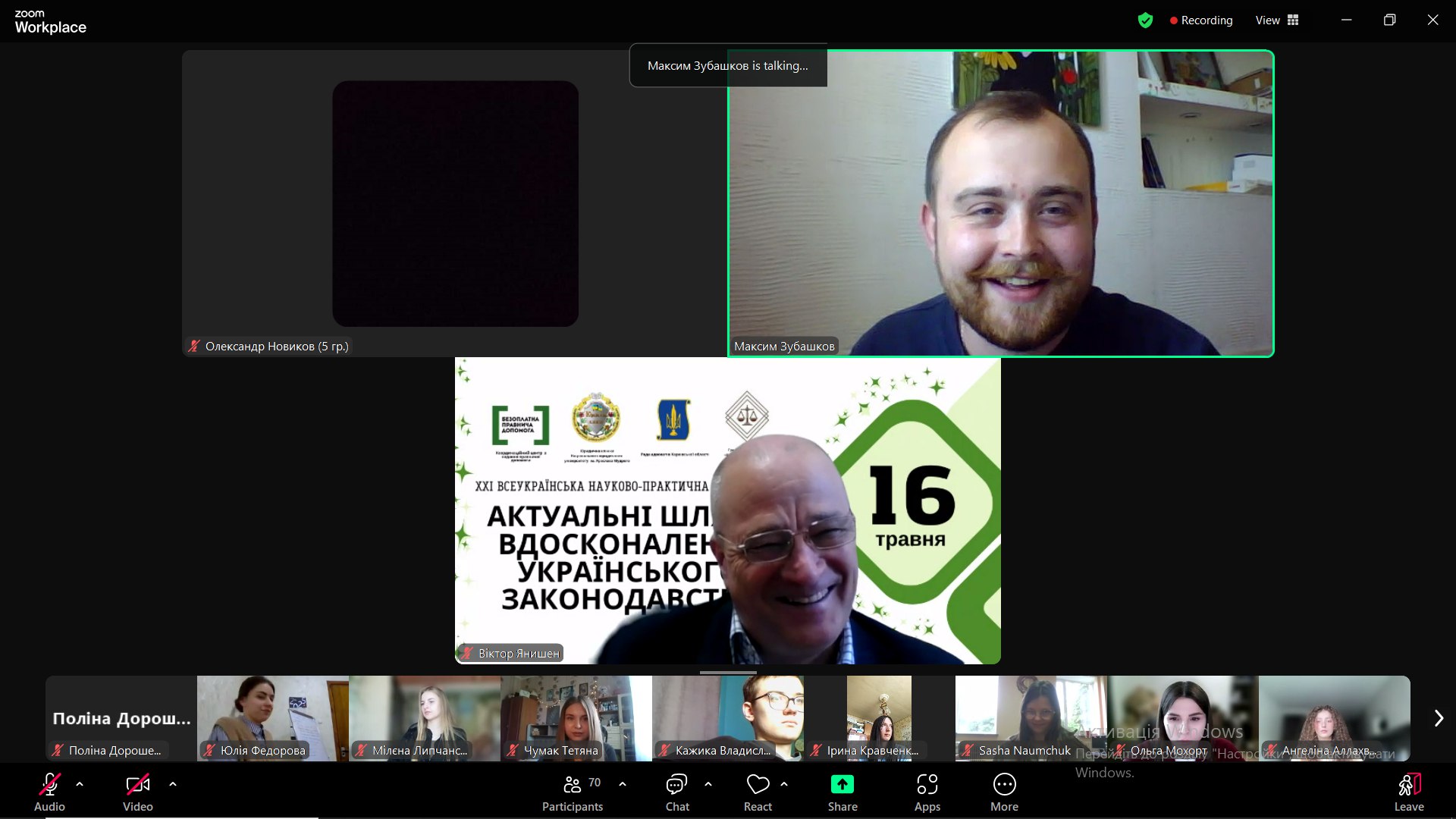Turn on camera via Video toggle
Image resolution: width=1456 pixels, height=819 pixels.
click(x=137, y=784)
